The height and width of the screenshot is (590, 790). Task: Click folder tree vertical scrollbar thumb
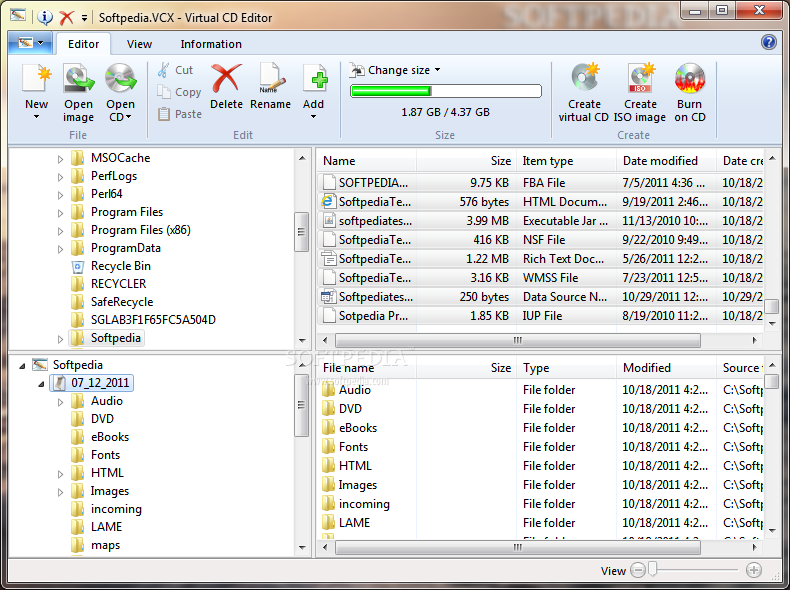tap(301, 232)
